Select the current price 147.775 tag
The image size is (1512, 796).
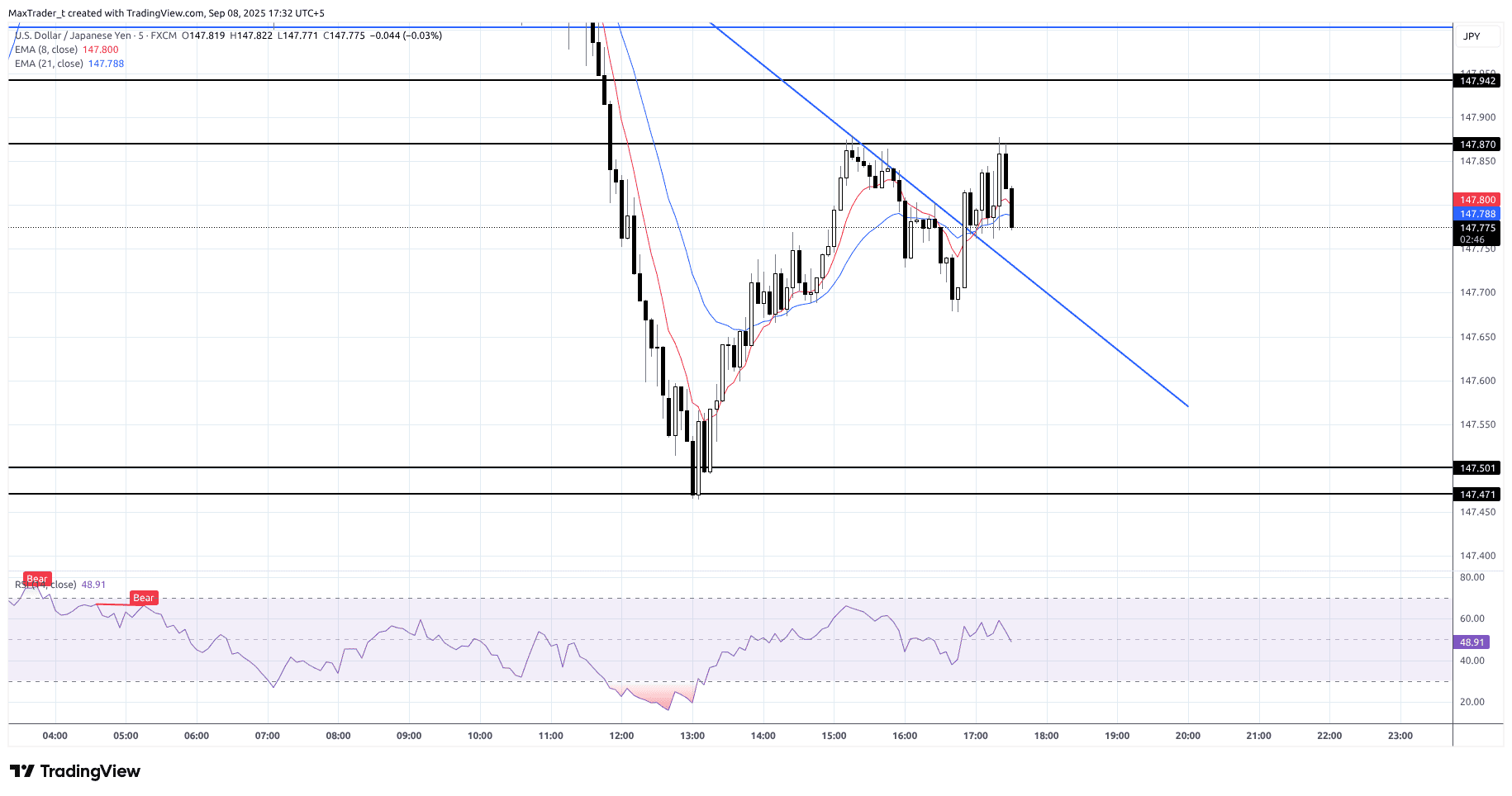pos(1477,228)
